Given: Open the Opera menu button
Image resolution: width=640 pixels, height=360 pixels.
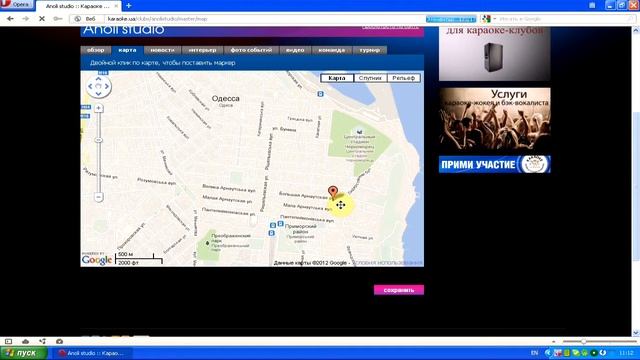Looking at the screenshot, I should pyautogui.click(x=16, y=4).
